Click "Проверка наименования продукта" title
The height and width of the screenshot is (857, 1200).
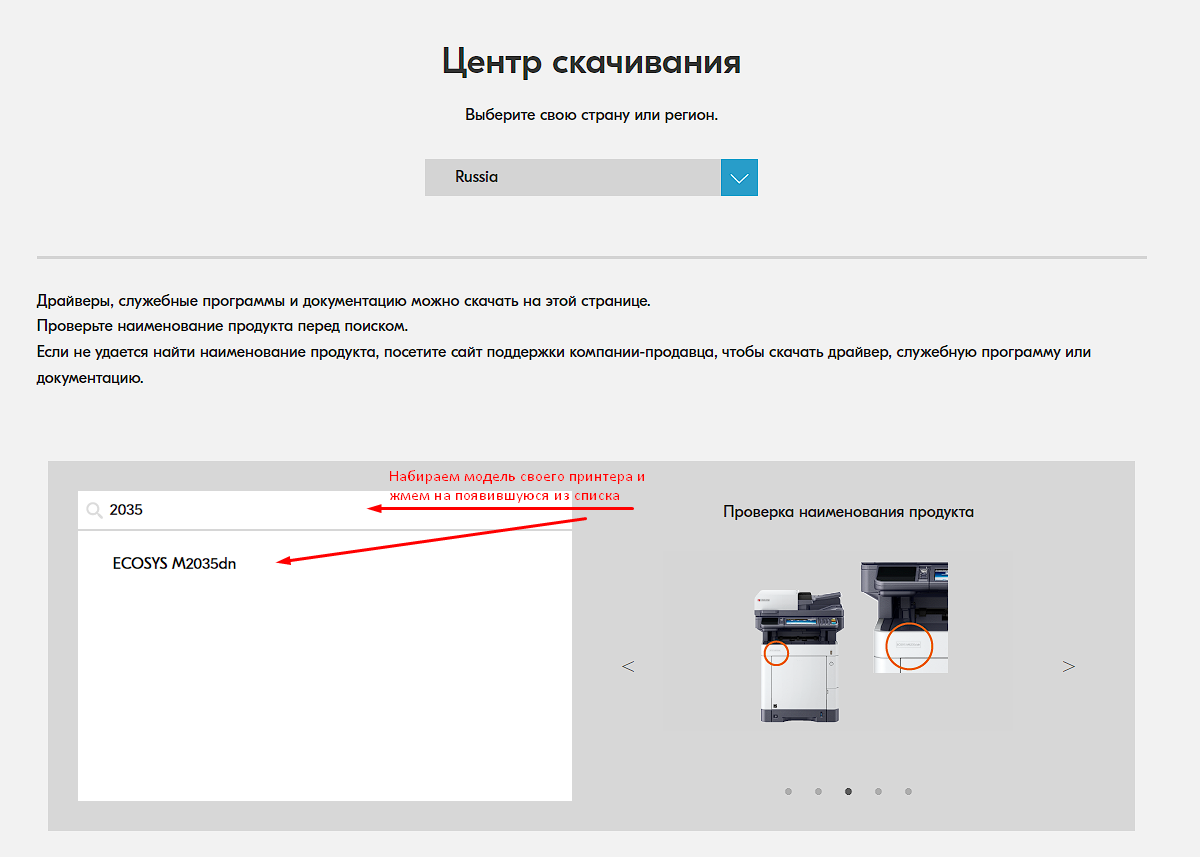point(848,512)
